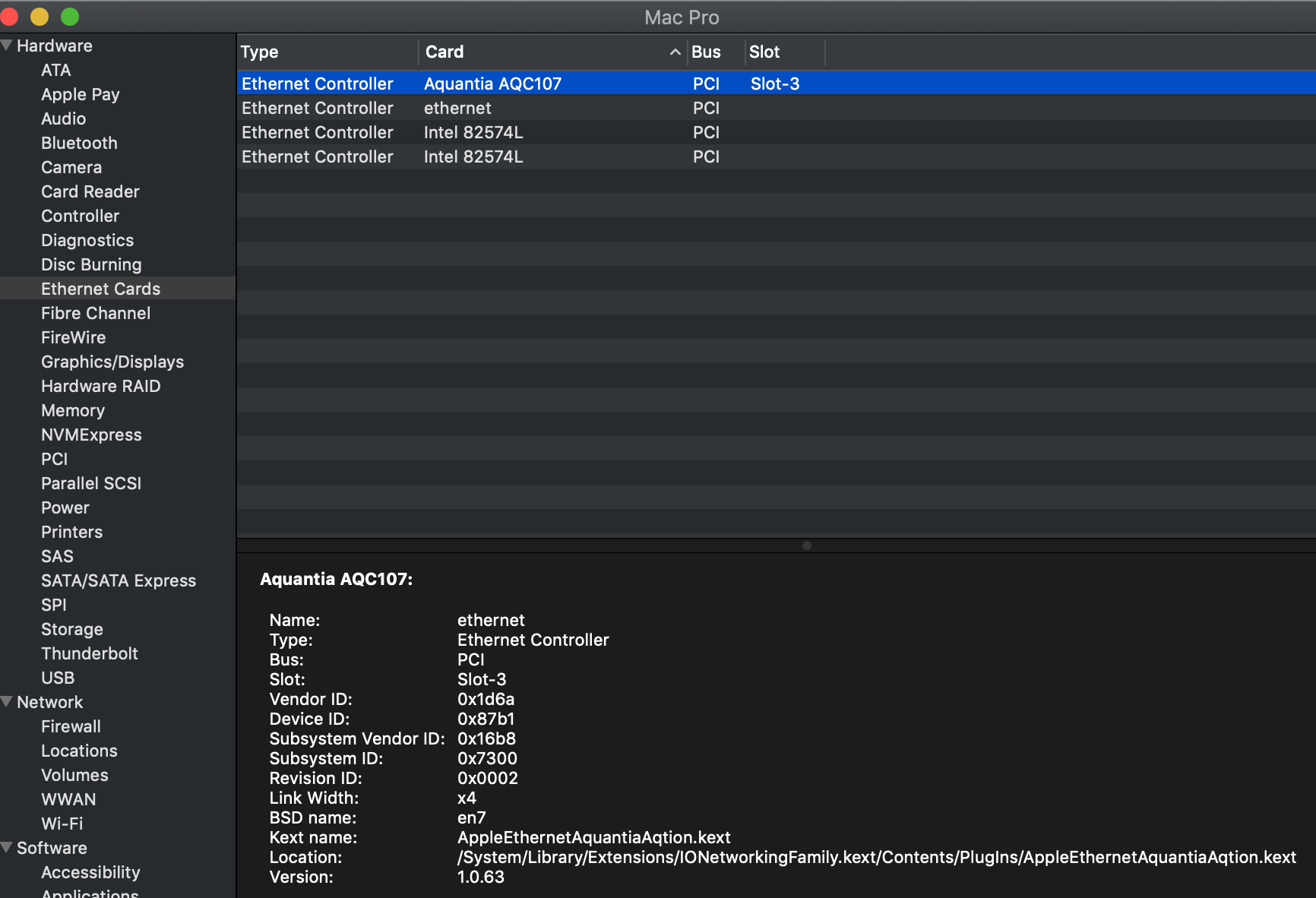Screen dimensions: 1316x898
Task: Zoom the Mac Pro window with green button
Action: (70, 17)
